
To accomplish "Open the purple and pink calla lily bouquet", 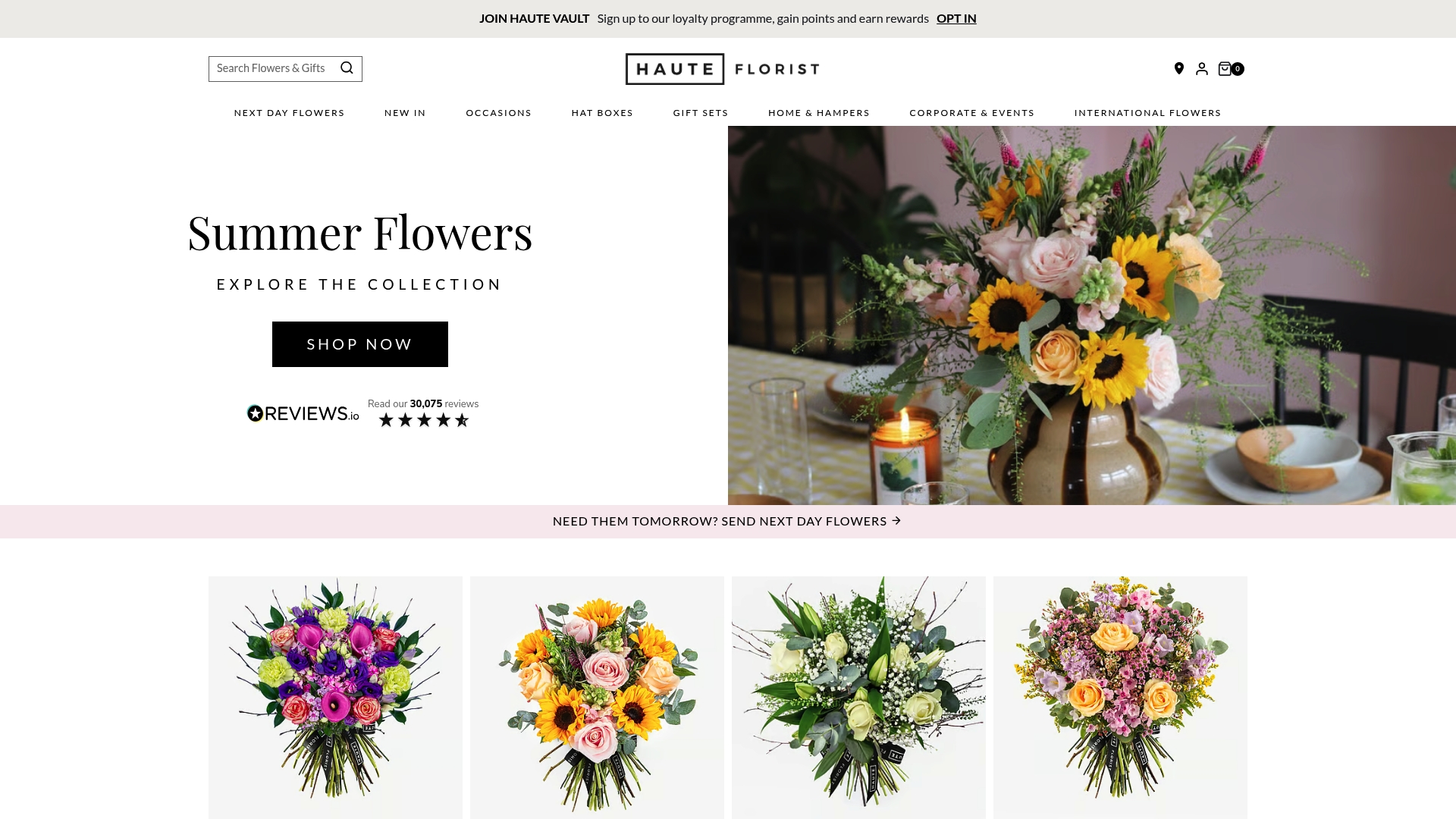I will [x=335, y=698].
